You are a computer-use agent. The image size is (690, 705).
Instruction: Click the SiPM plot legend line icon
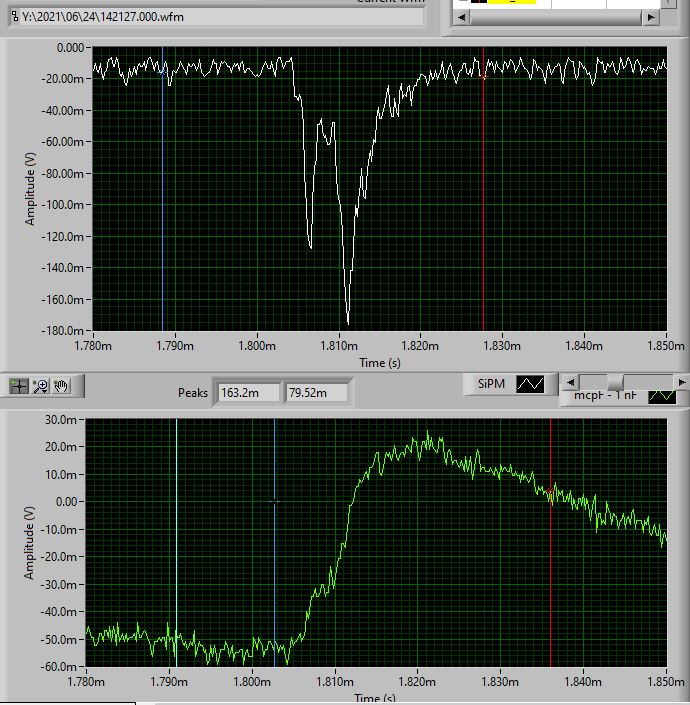[530, 384]
